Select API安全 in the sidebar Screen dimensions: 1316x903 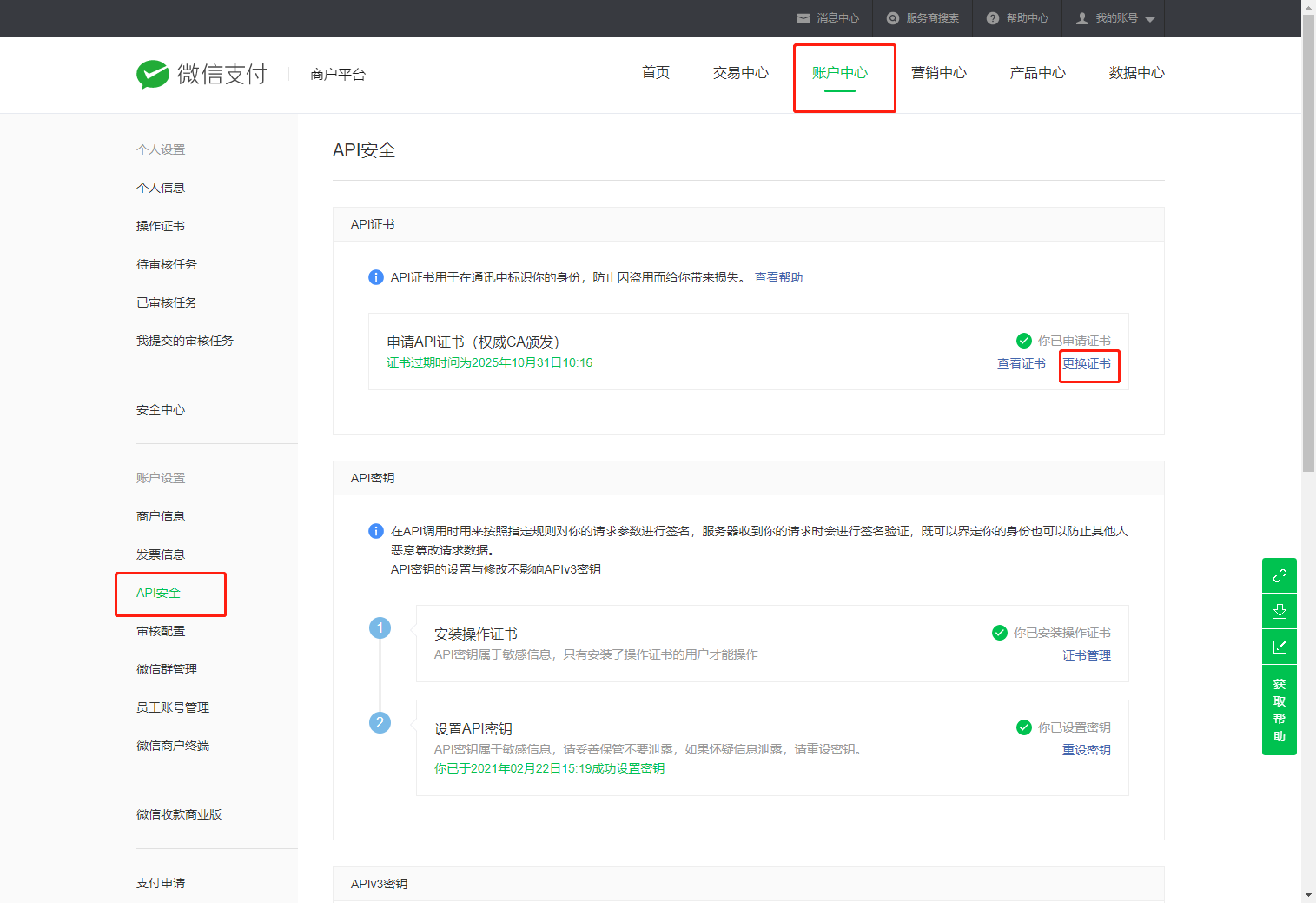point(158,593)
